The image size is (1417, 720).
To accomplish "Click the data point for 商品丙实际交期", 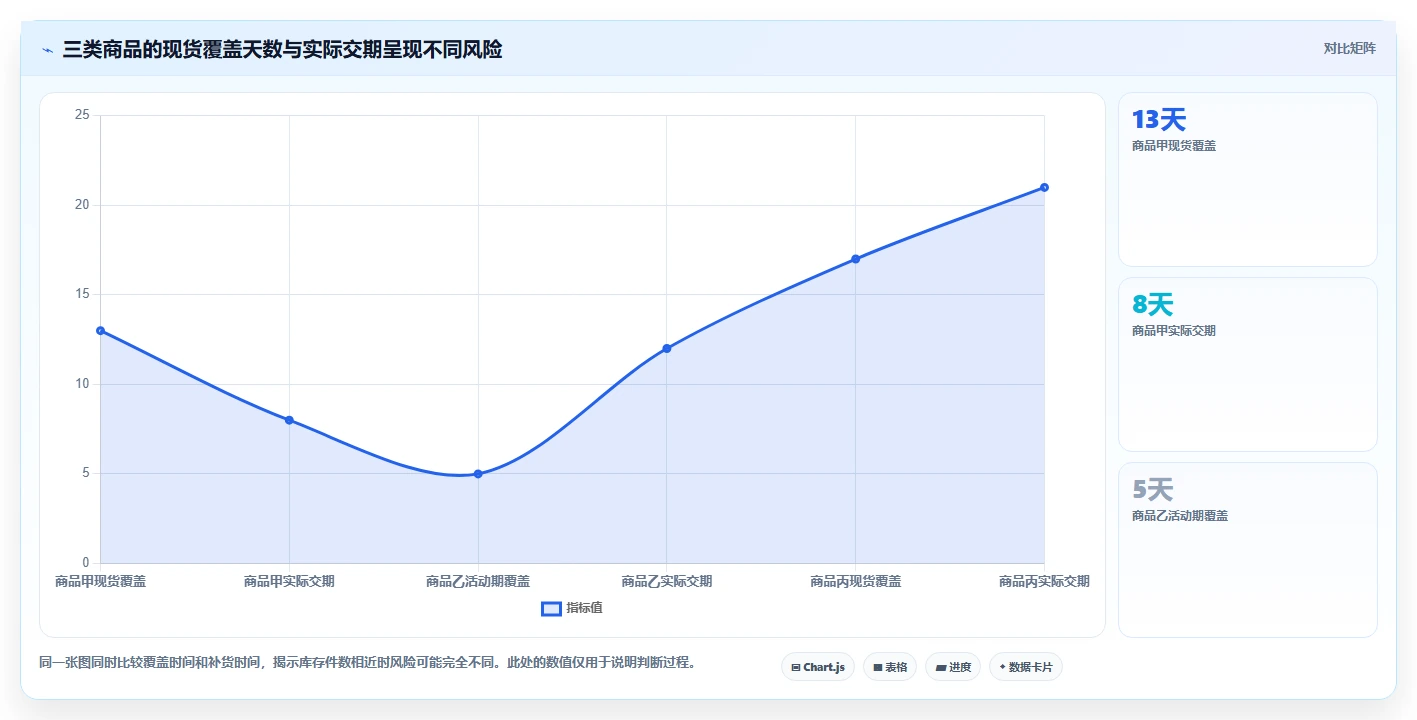I will 1044,187.
